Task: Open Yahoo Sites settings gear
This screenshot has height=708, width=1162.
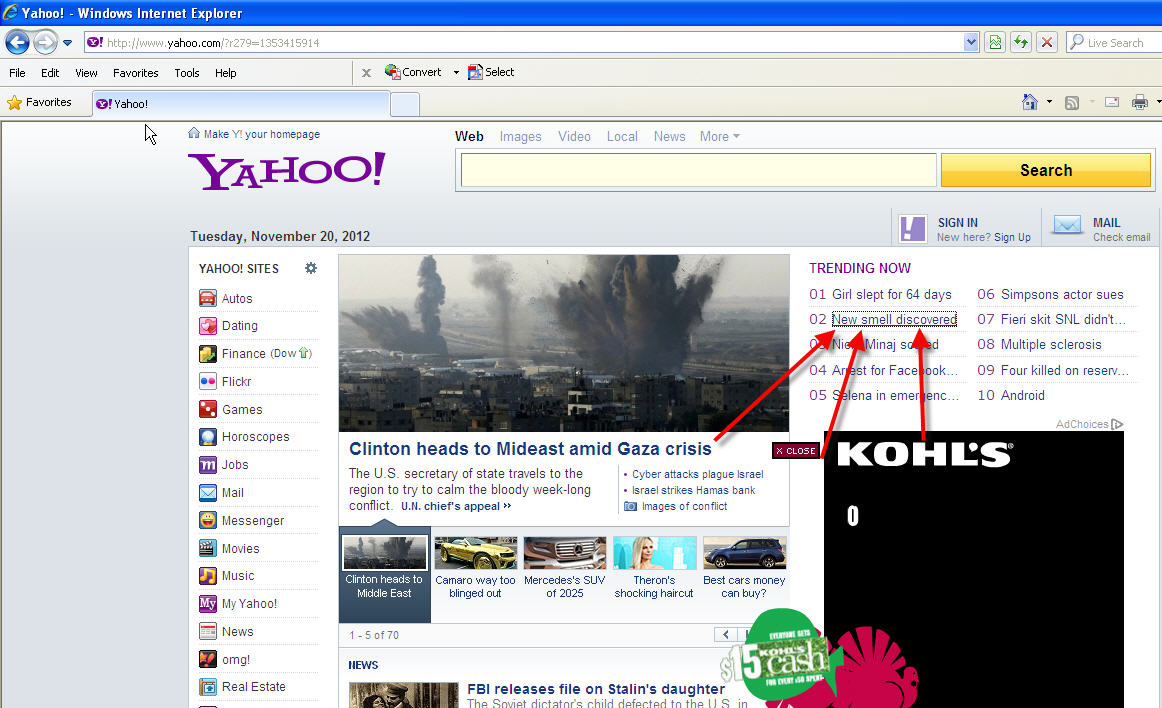Action: (311, 268)
